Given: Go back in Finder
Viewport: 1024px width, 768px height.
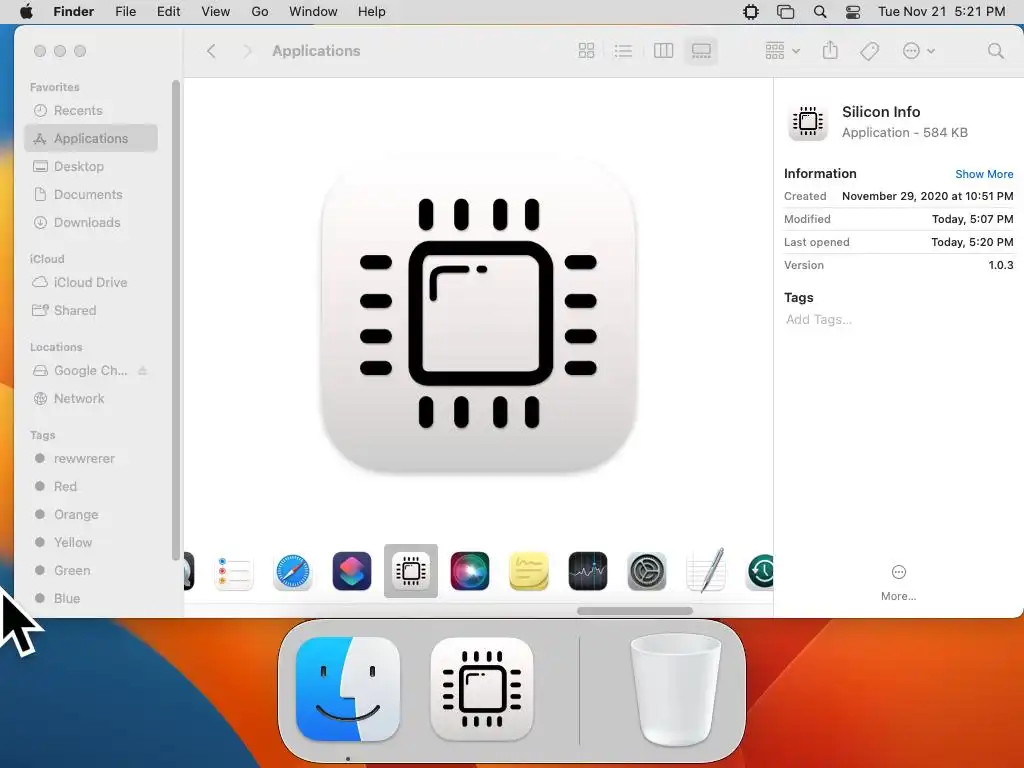Looking at the screenshot, I should click(x=211, y=51).
